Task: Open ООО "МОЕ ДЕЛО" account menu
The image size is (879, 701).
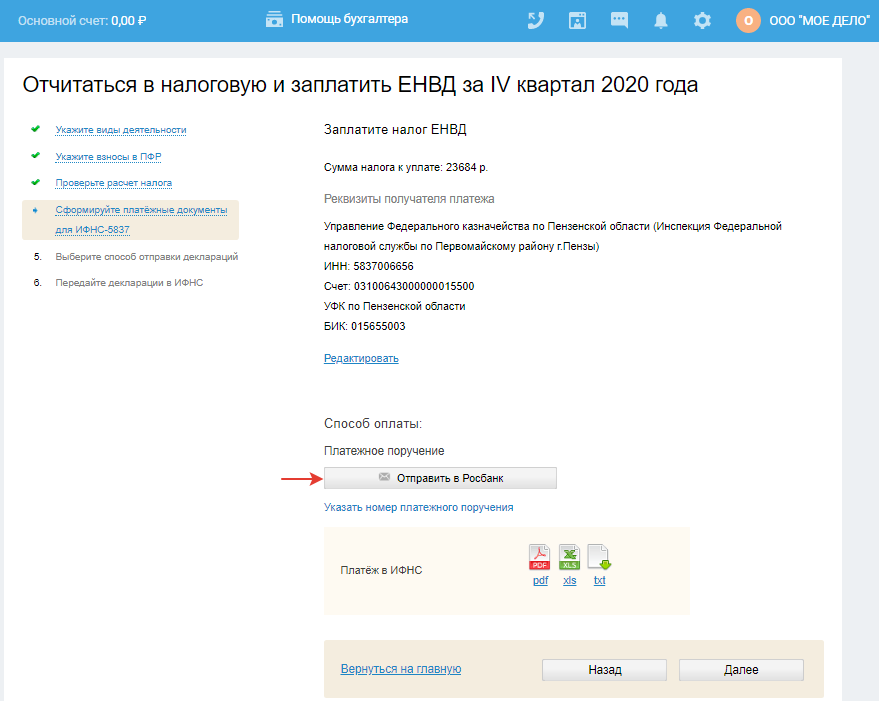Action: [819, 20]
